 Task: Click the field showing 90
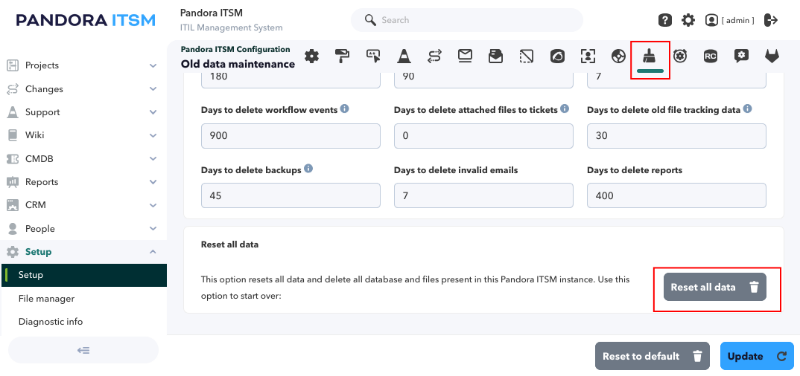coord(484,81)
